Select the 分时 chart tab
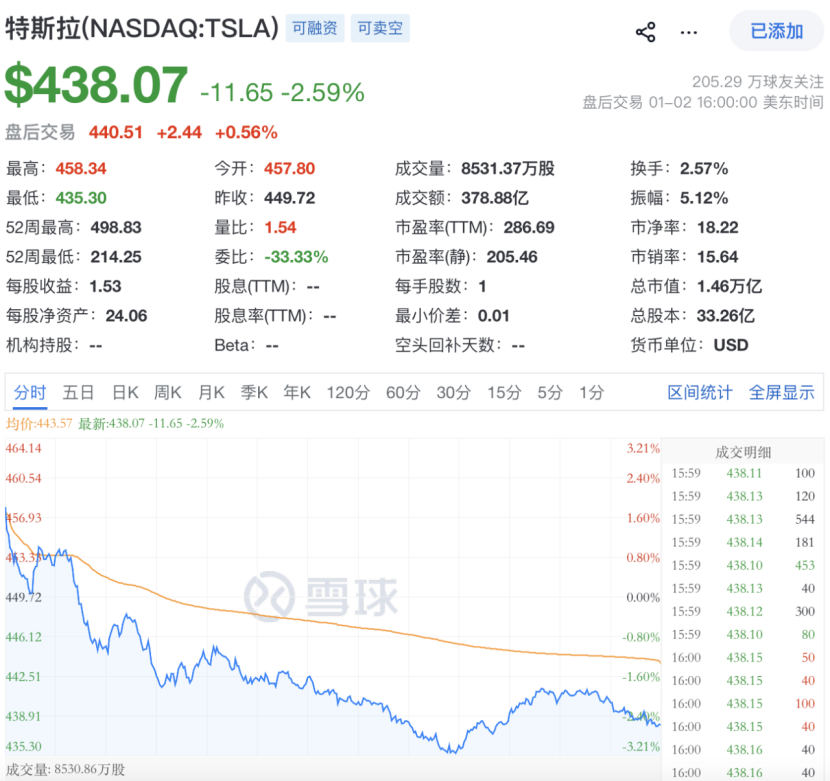 pyautogui.click(x=30, y=392)
